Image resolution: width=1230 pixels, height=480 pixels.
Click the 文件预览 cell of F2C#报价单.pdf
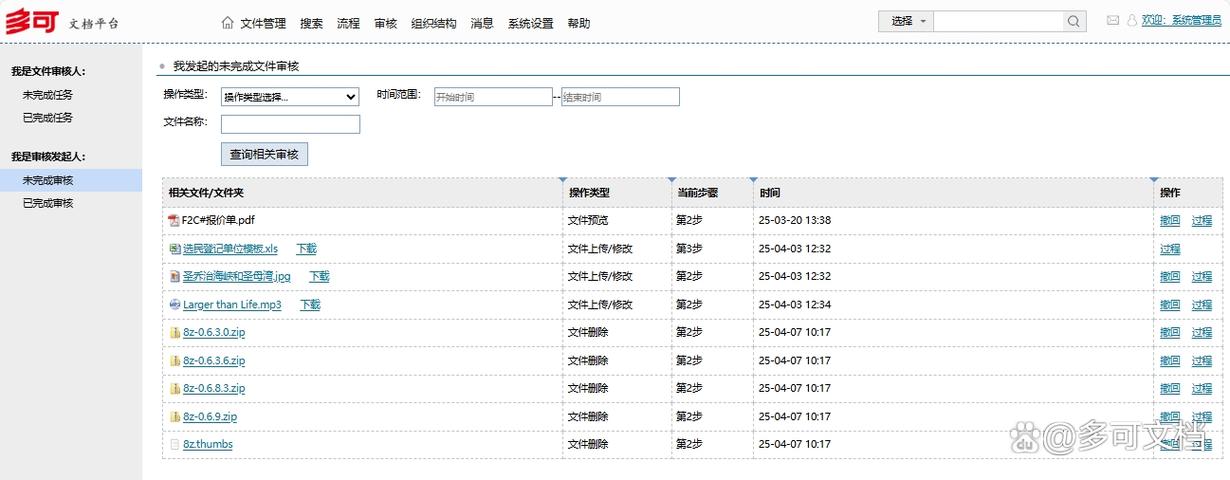pos(588,220)
